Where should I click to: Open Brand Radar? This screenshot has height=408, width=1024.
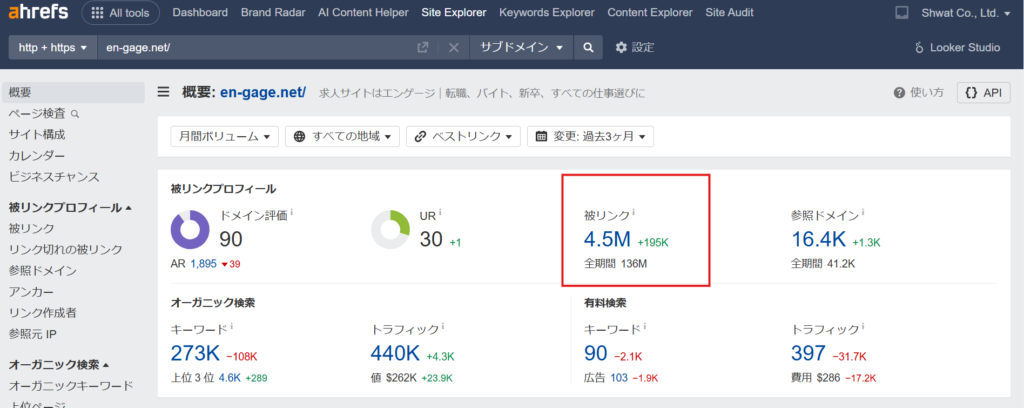pyautogui.click(x=273, y=12)
